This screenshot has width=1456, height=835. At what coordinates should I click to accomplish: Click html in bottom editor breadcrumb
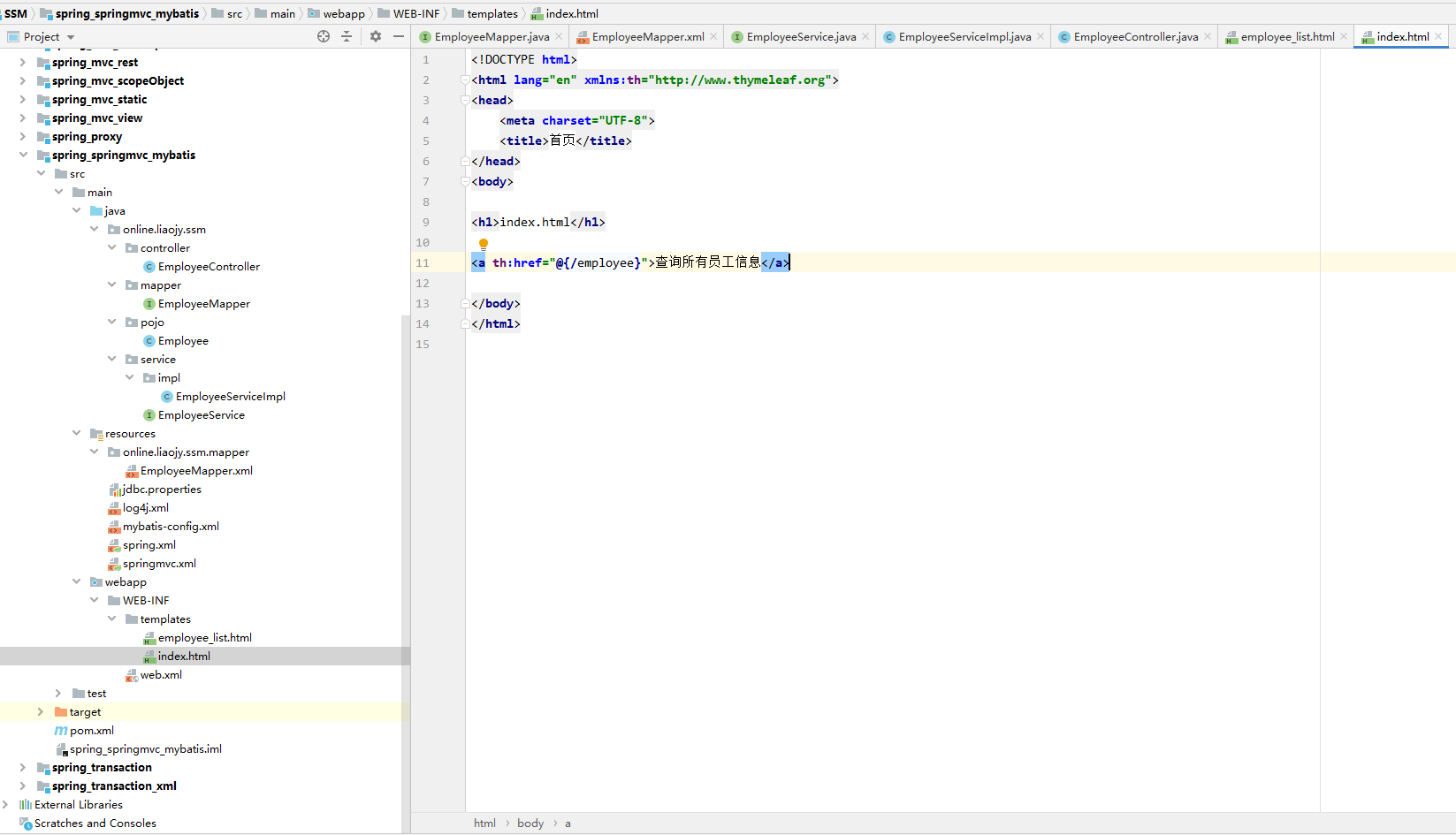[484, 823]
